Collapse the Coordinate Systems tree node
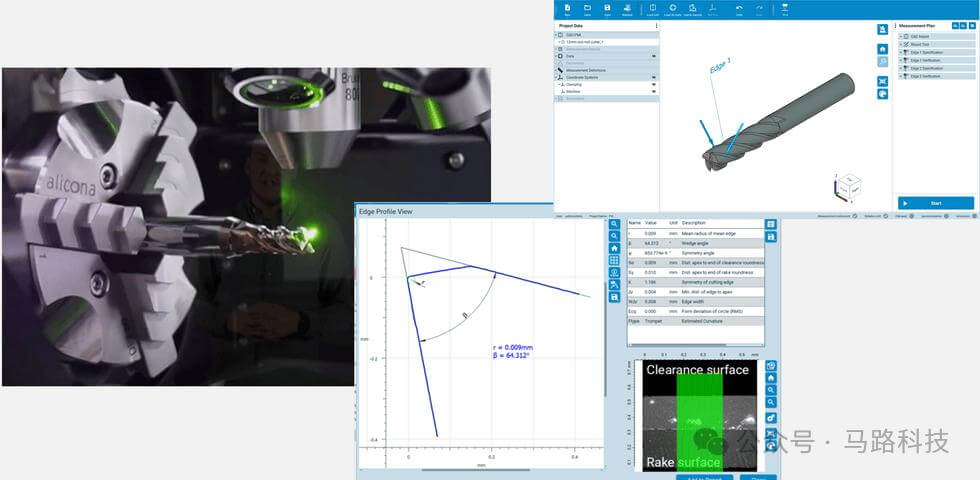 pyautogui.click(x=558, y=77)
